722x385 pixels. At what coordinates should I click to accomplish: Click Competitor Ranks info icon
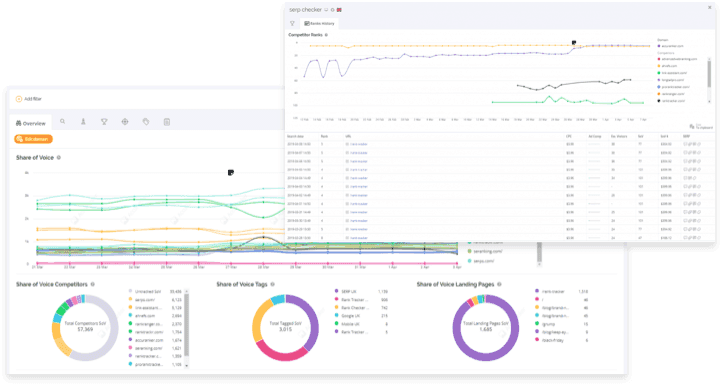326,35
